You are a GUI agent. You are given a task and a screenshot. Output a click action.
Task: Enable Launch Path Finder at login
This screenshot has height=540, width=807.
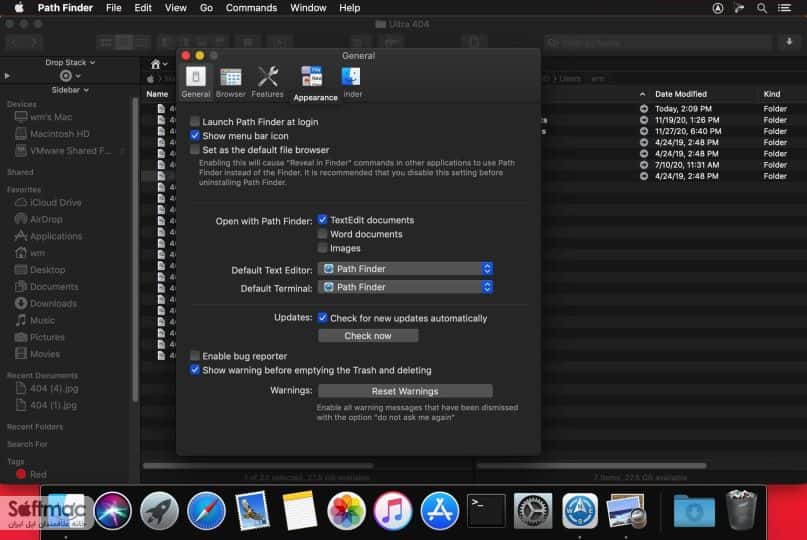pyautogui.click(x=195, y=121)
